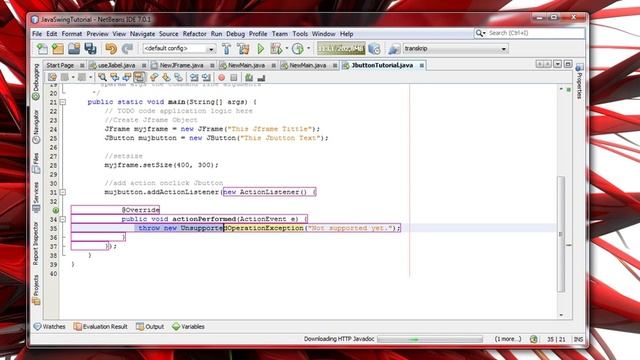Toggle INS insert mode indicator
The width and height of the screenshot is (640, 360).
(x=578, y=339)
